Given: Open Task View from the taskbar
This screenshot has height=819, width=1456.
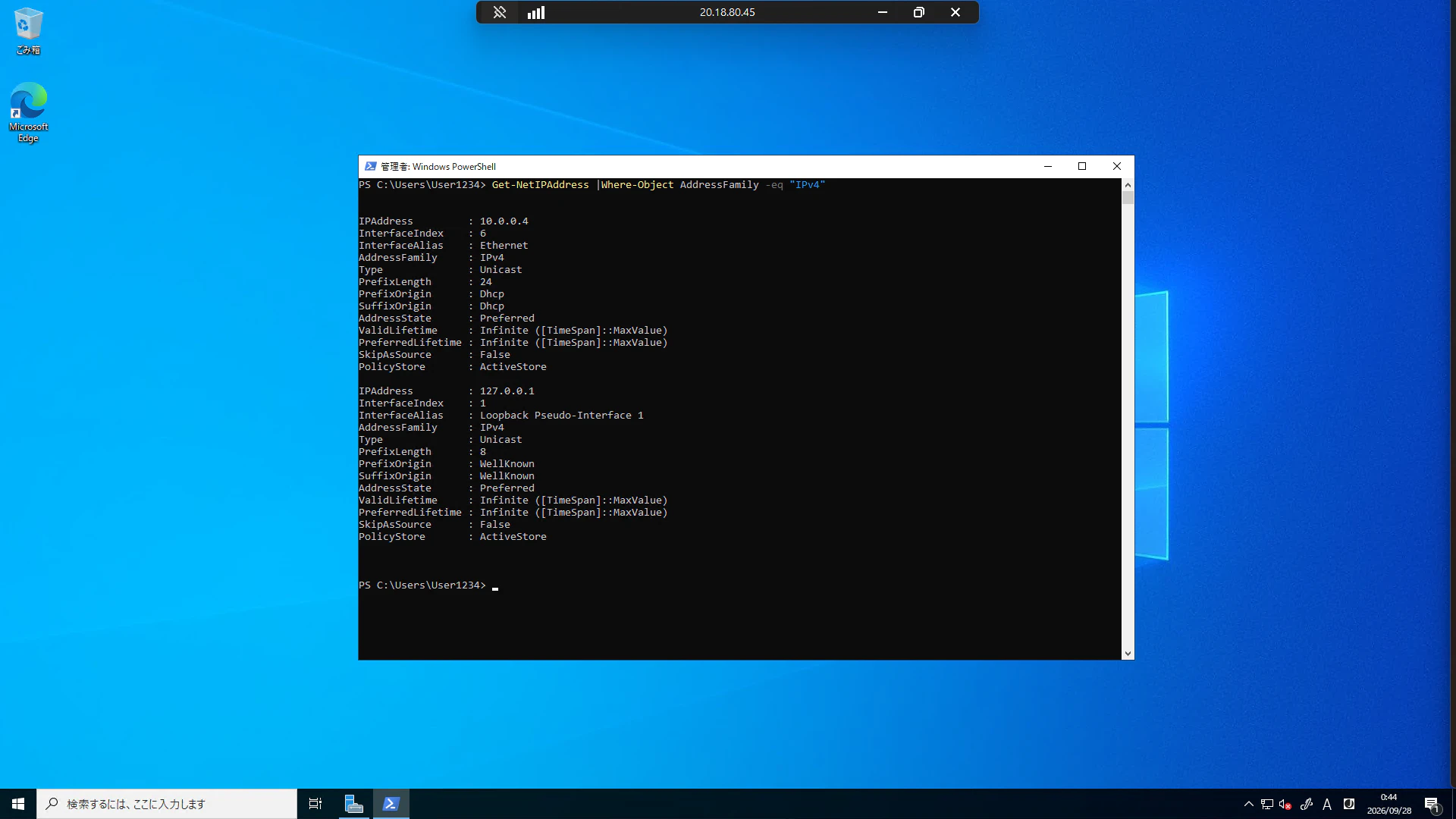Looking at the screenshot, I should pyautogui.click(x=315, y=804).
